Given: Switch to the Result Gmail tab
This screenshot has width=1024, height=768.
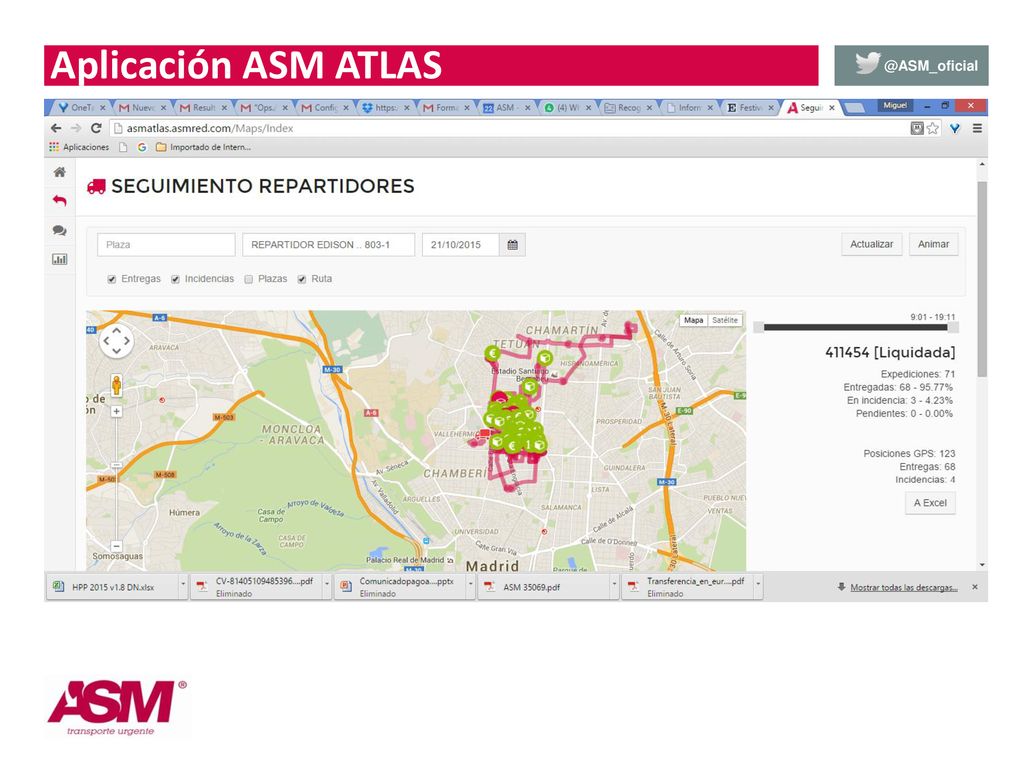Looking at the screenshot, I should click(x=202, y=108).
